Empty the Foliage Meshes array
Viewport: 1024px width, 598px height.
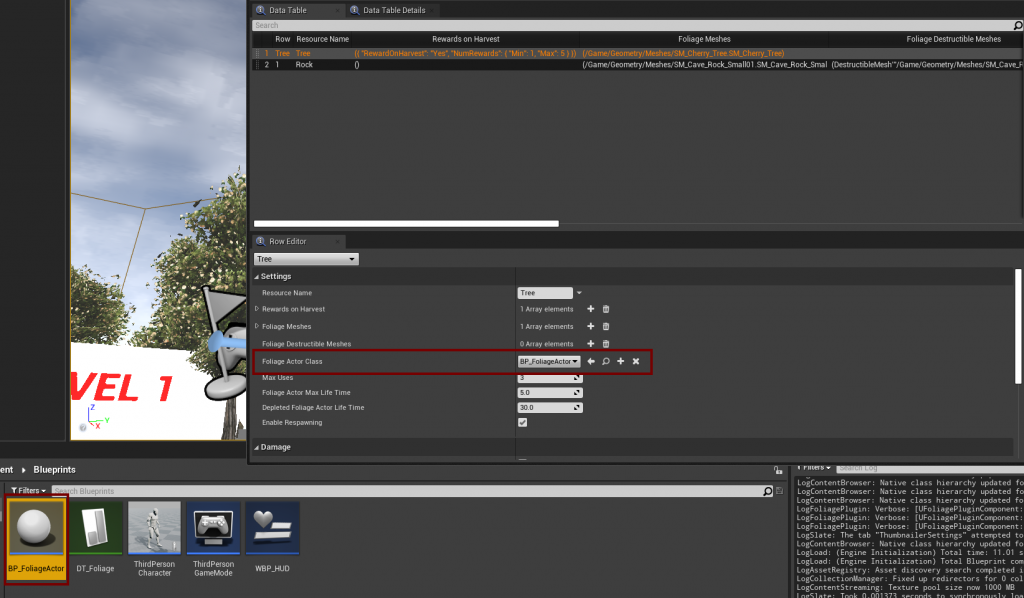click(x=605, y=326)
